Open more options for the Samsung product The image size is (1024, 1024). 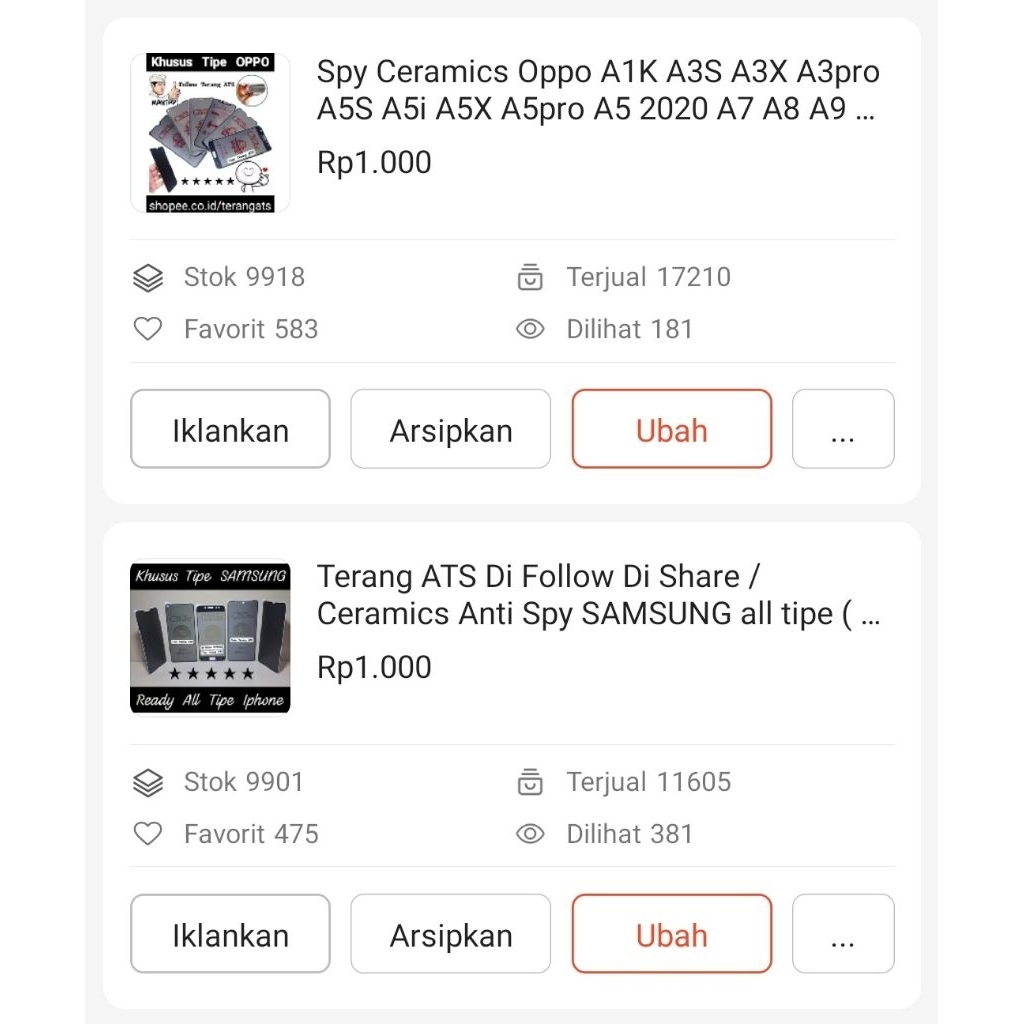pyautogui.click(x=843, y=934)
